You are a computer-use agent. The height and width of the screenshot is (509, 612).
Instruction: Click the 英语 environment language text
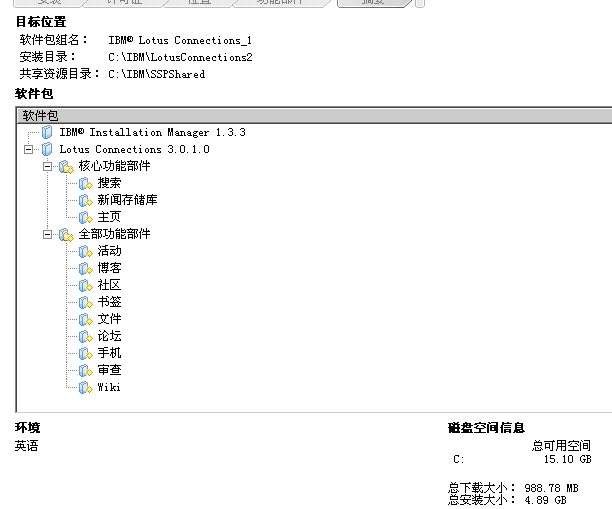(x=27, y=445)
